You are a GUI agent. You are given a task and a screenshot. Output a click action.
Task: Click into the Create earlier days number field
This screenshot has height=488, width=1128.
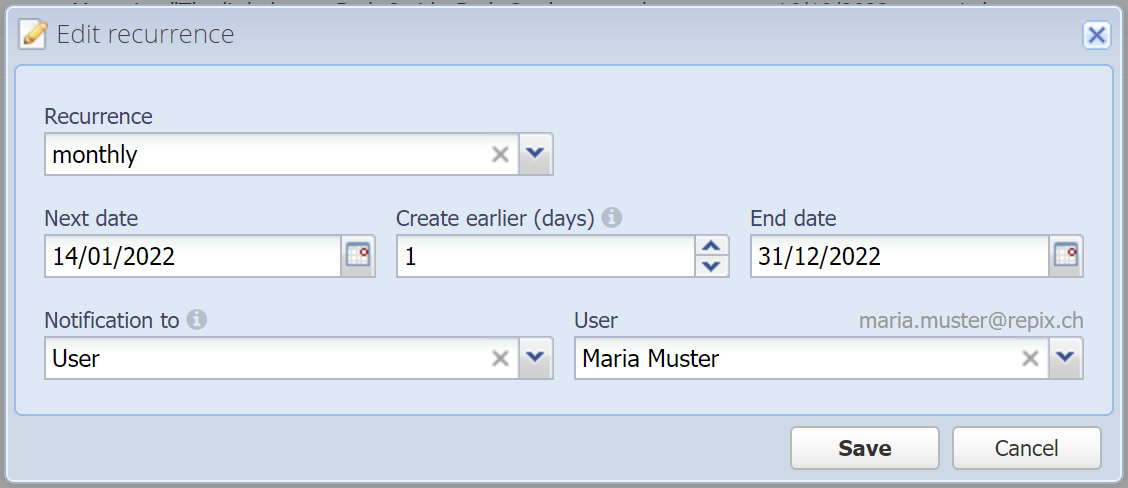546,256
